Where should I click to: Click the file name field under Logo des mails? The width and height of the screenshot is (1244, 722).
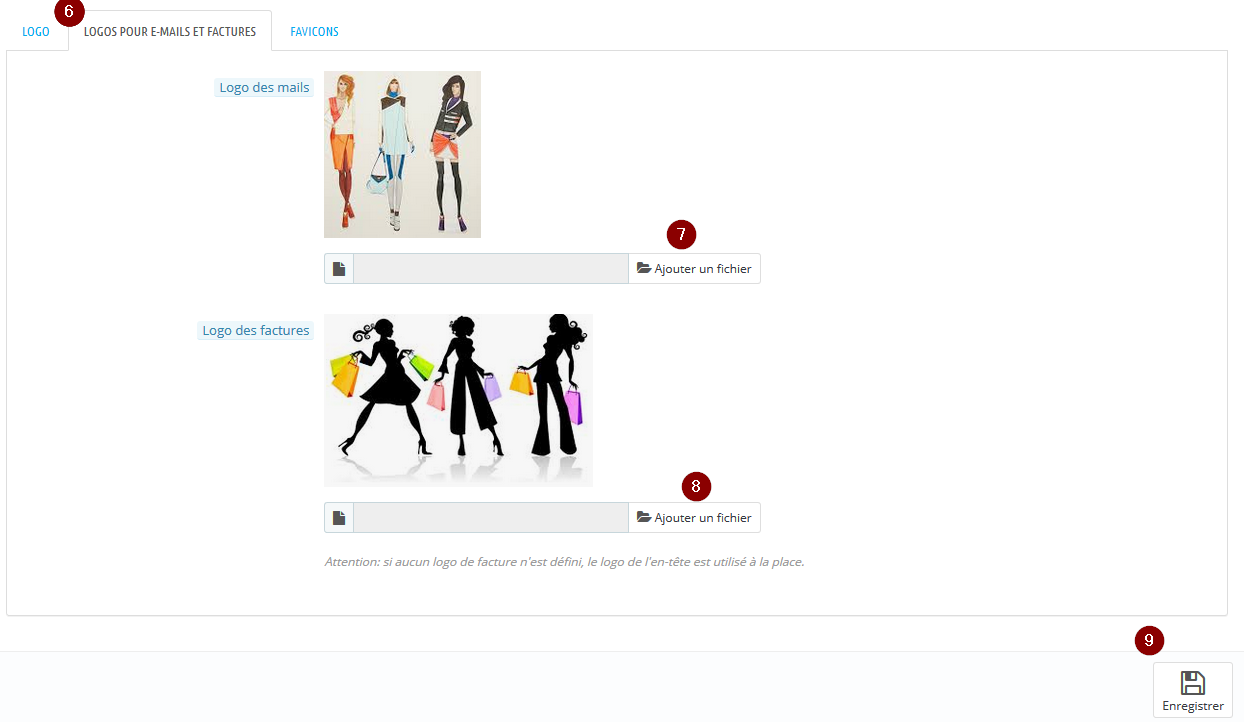click(491, 268)
